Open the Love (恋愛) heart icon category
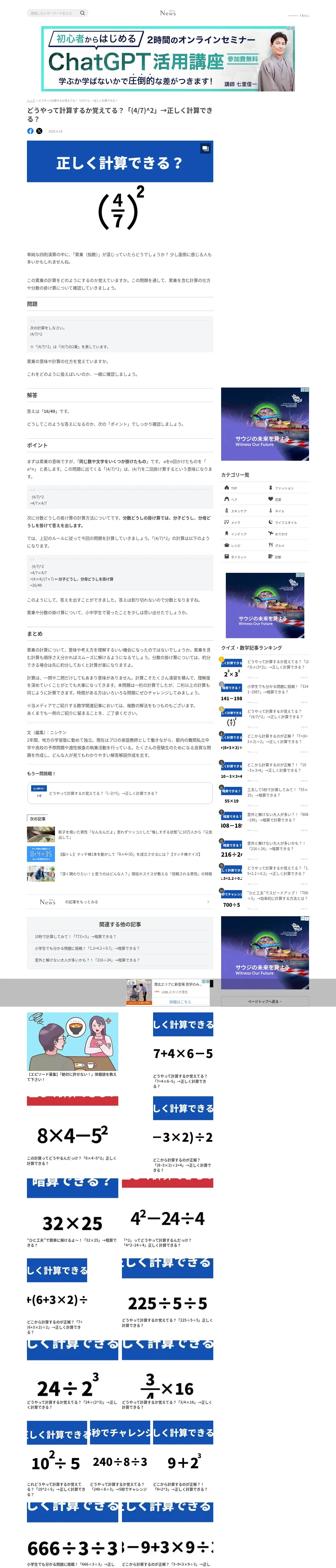 tap(271, 499)
